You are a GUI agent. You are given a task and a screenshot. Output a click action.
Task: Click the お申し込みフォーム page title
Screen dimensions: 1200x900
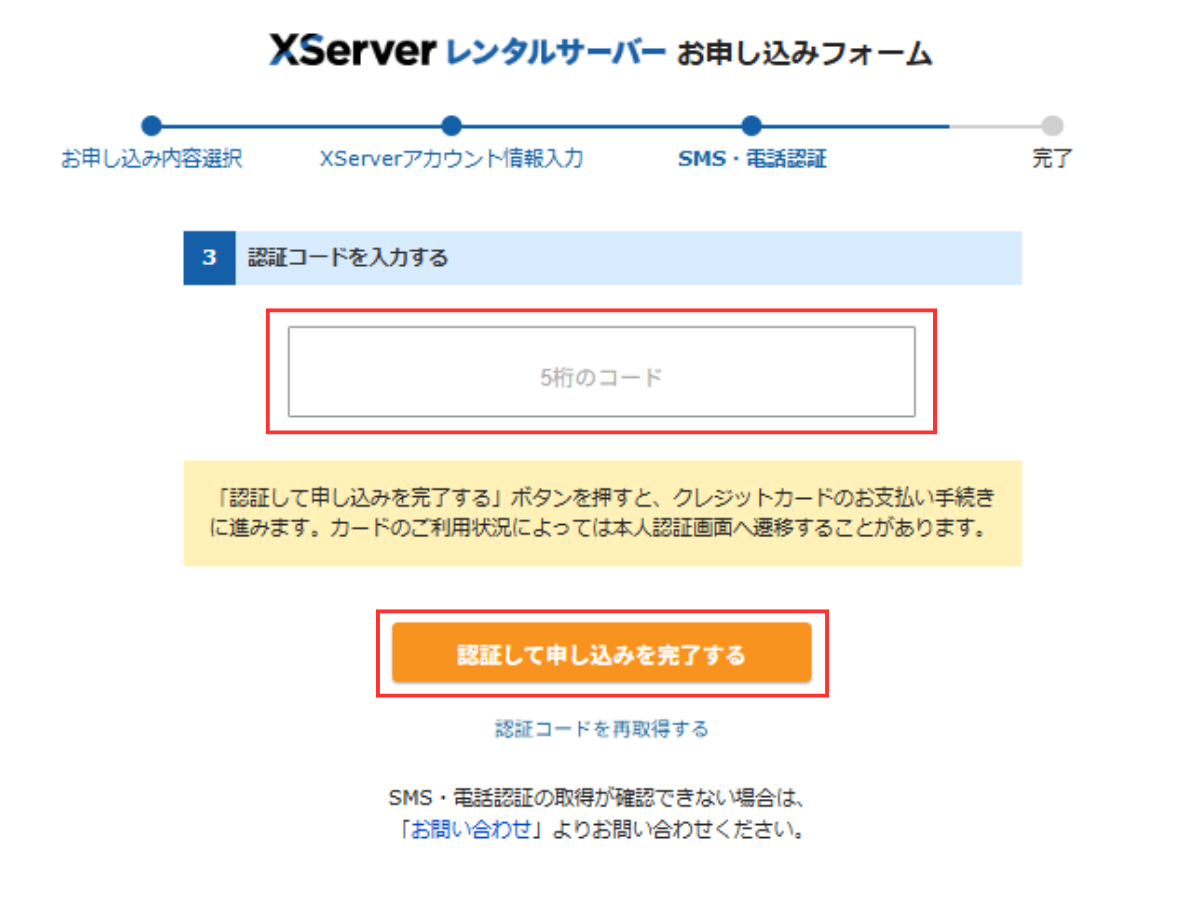(804, 53)
